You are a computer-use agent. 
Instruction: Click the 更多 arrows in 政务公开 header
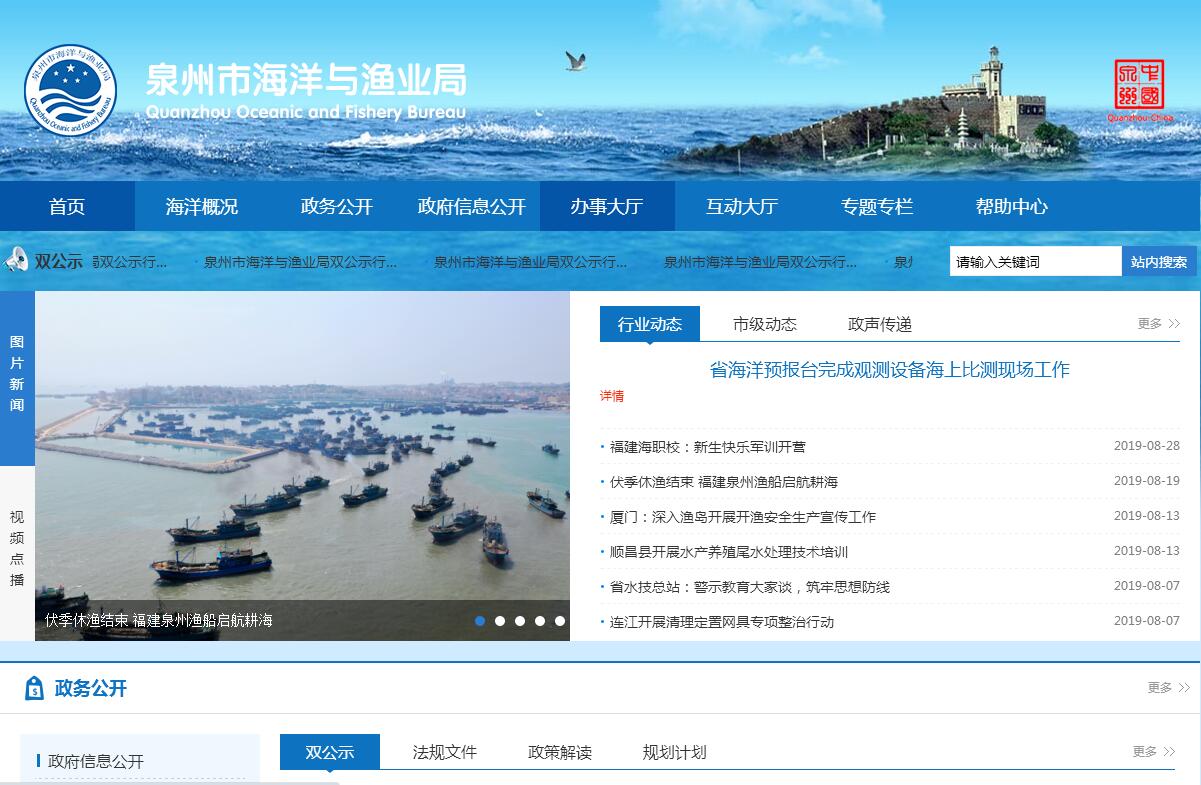(x=1169, y=688)
